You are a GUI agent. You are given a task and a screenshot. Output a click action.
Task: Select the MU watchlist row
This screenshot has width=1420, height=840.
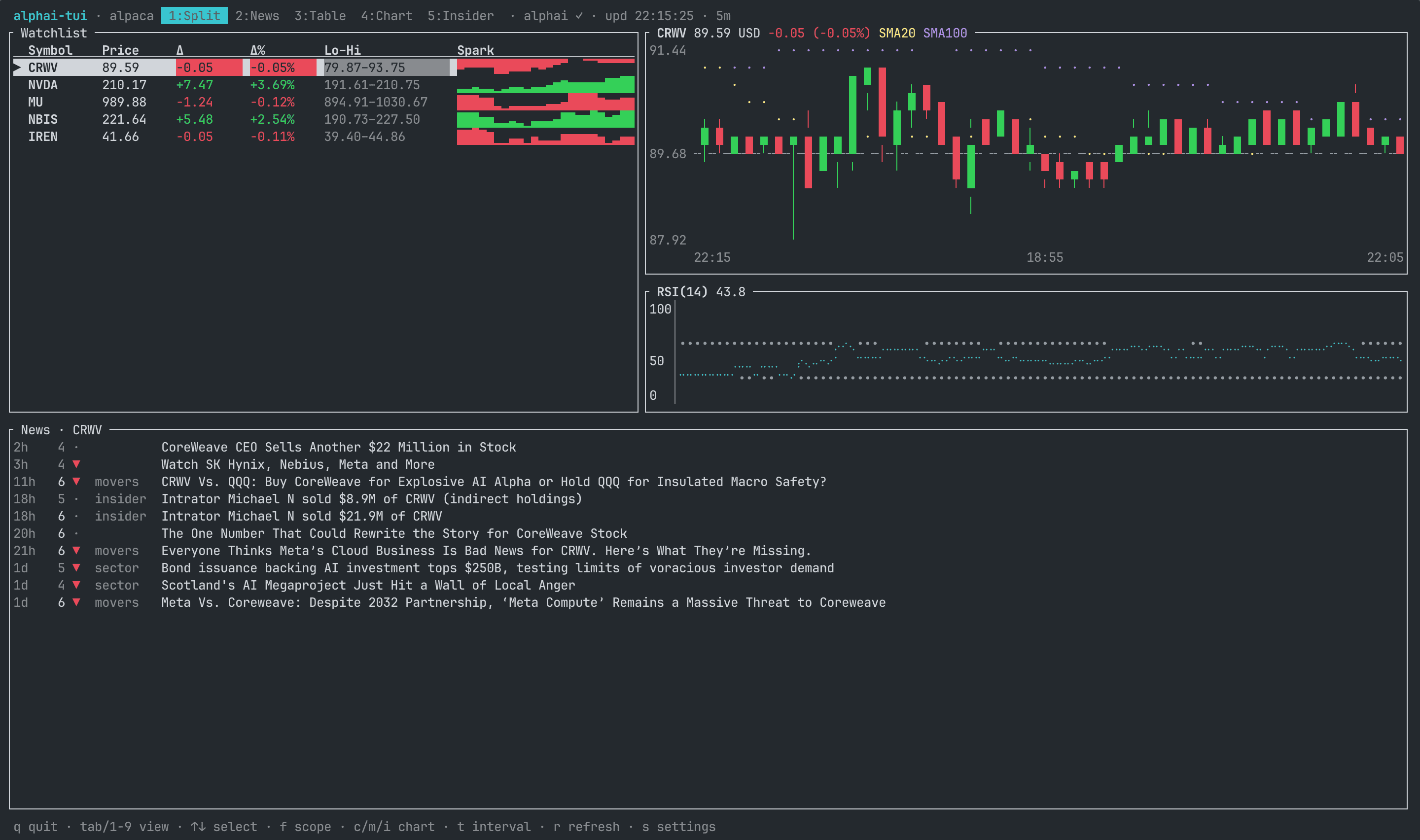tap(324, 102)
